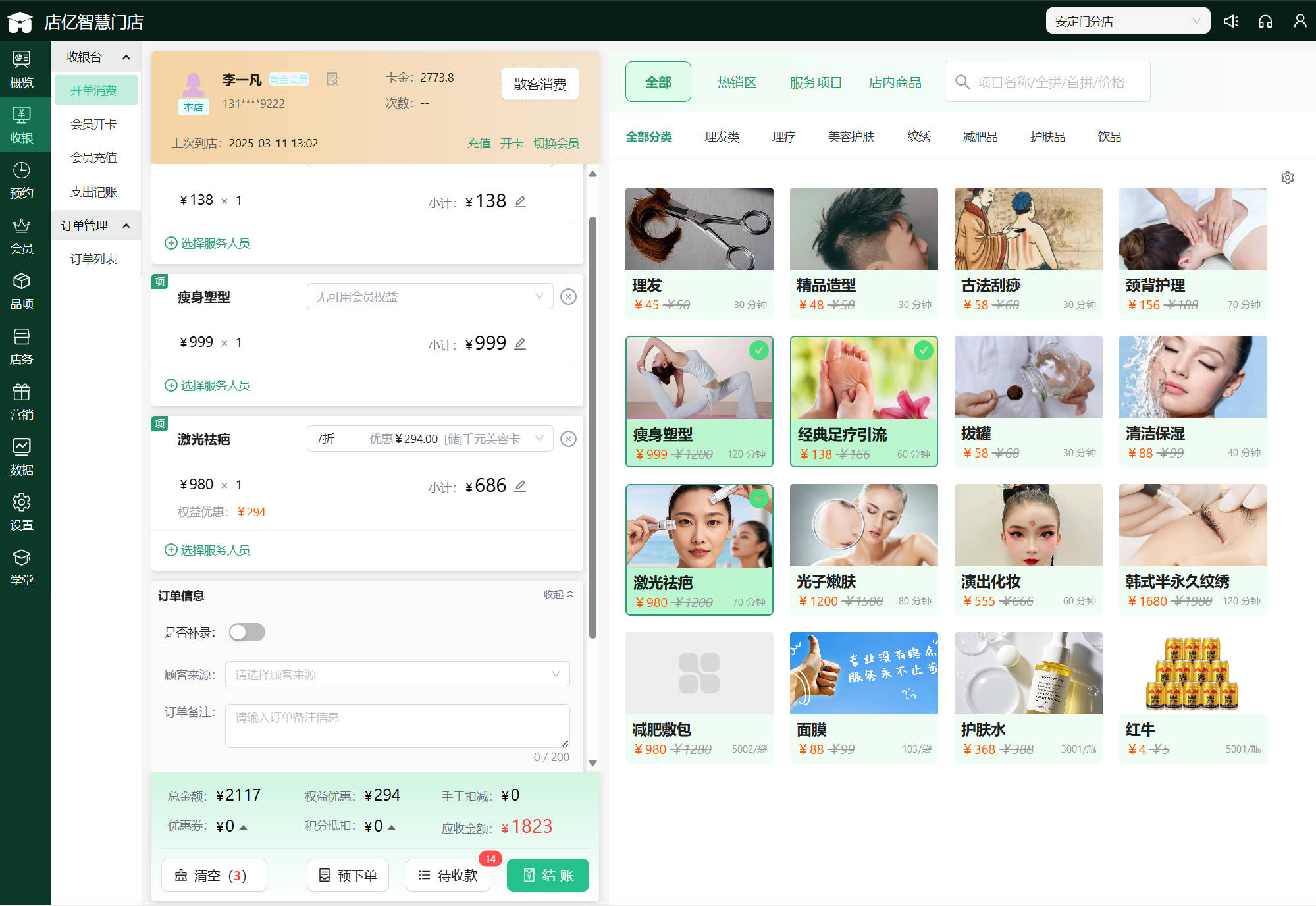Remove 激光祛疤 item with X icon
Image resolution: width=1316 pixels, height=906 pixels.
coord(568,439)
